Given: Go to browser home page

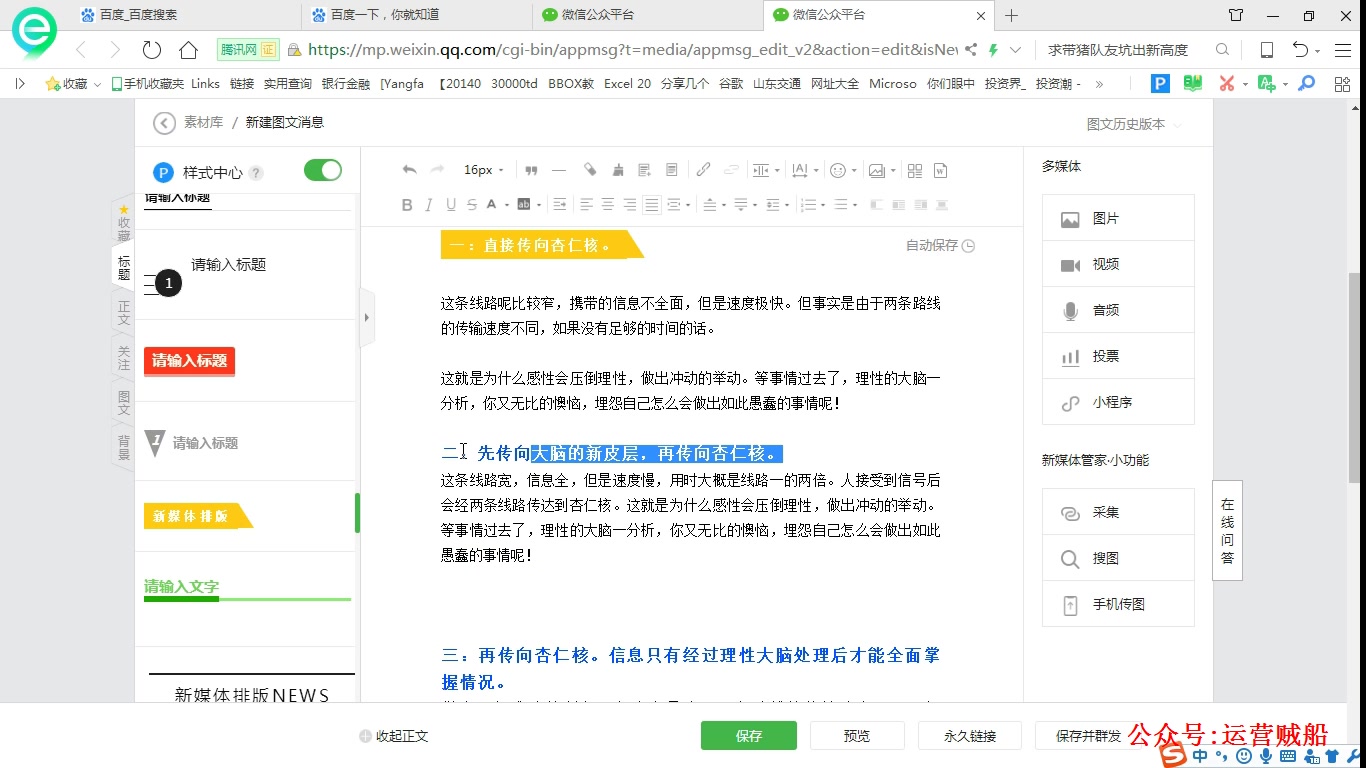Looking at the screenshot, I should 188,50.
